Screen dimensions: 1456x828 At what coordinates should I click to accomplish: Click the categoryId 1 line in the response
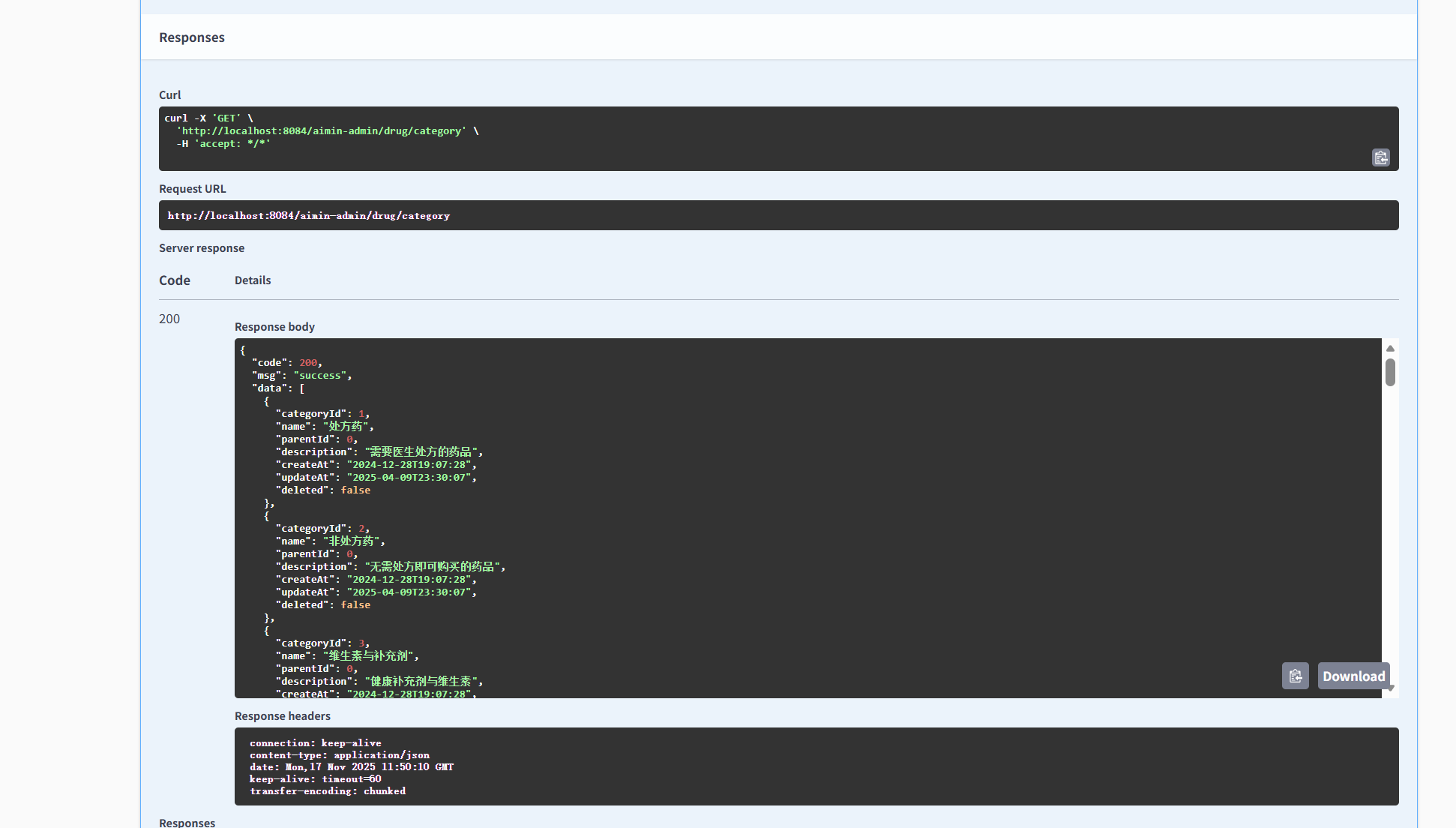pos(322,414)
